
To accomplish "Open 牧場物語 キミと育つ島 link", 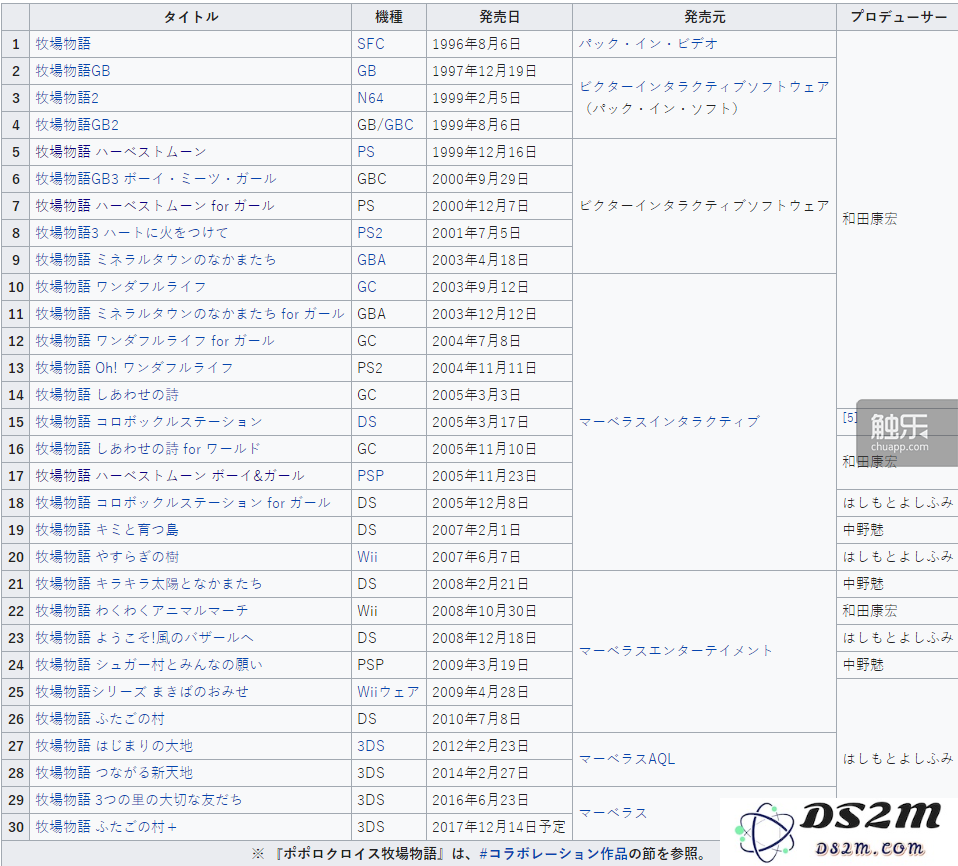I will (107, 530).
